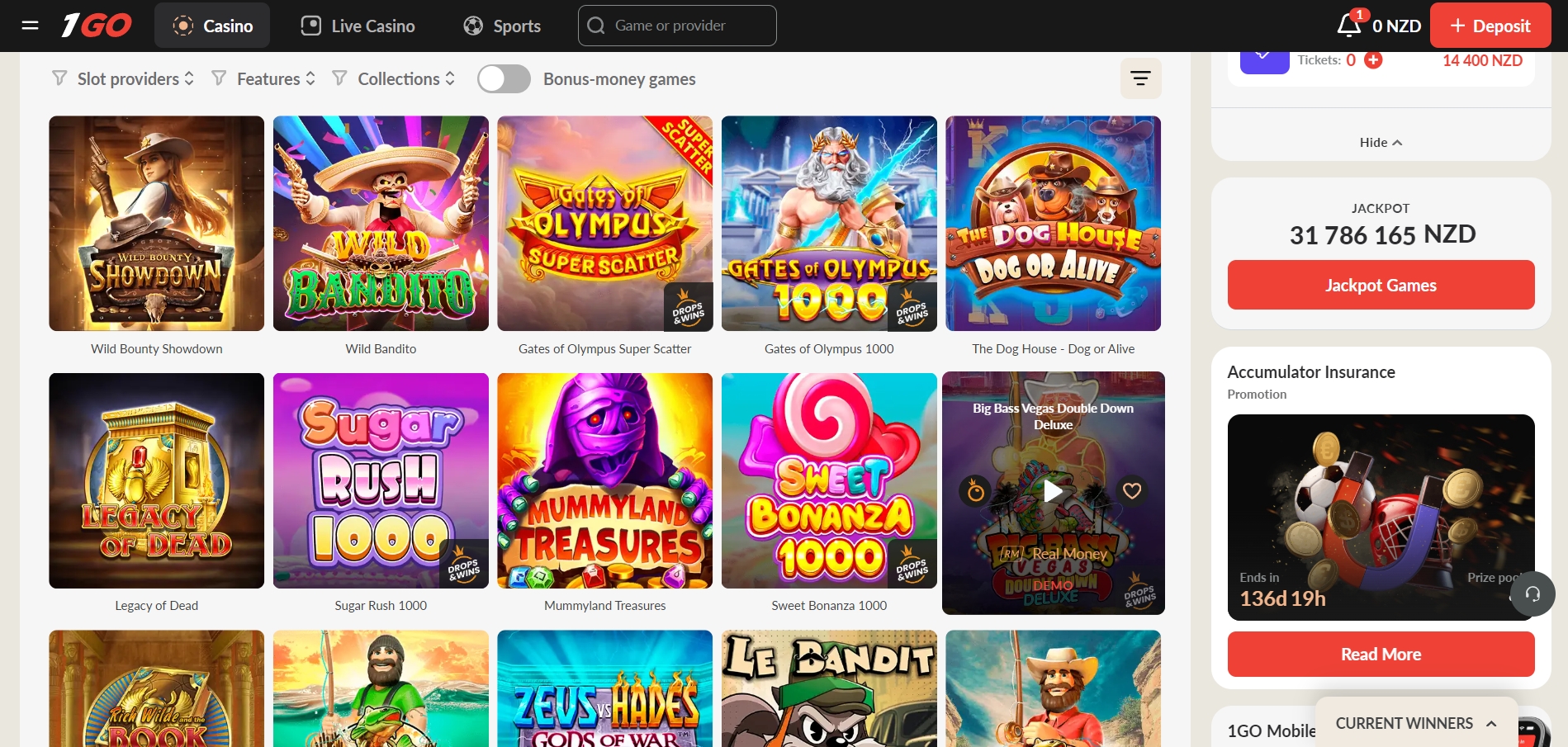The width and height of the screenshot is (1568, 747).
Task: Open Rich Wilde Book game thumbnail
Action: [157, 688]
